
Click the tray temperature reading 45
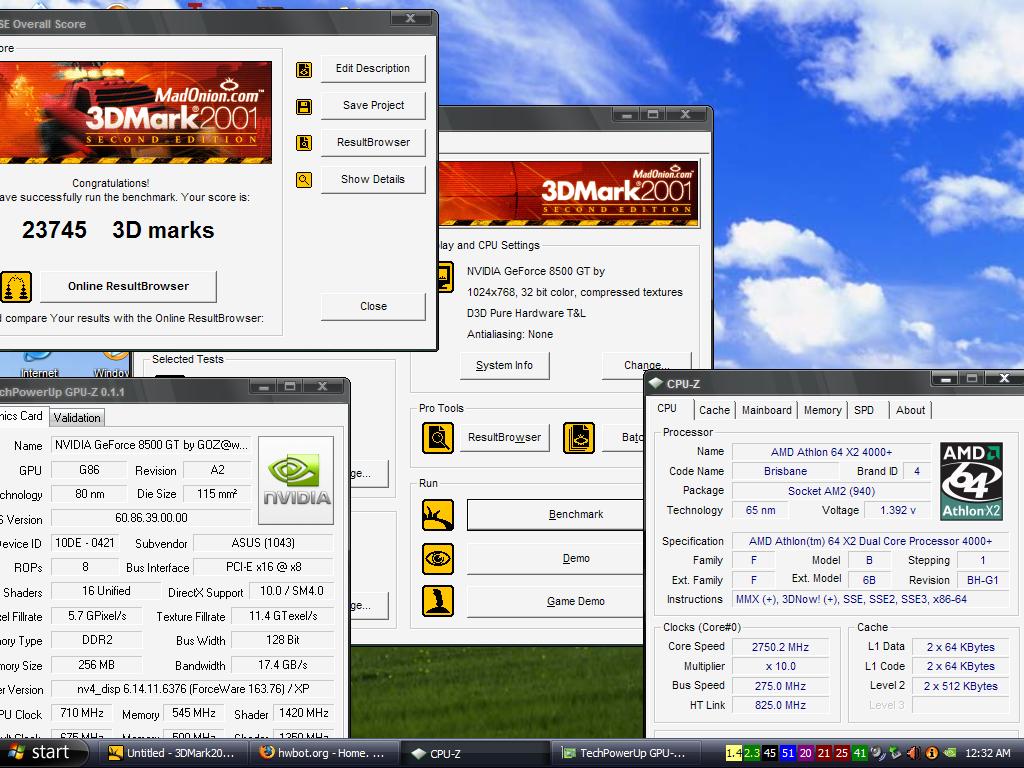770,753
